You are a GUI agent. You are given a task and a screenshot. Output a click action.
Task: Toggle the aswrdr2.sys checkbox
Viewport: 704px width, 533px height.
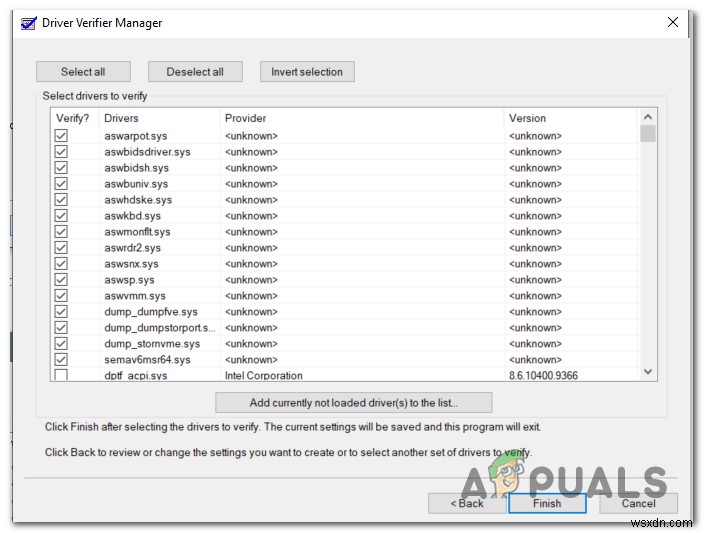pos(61,248)
